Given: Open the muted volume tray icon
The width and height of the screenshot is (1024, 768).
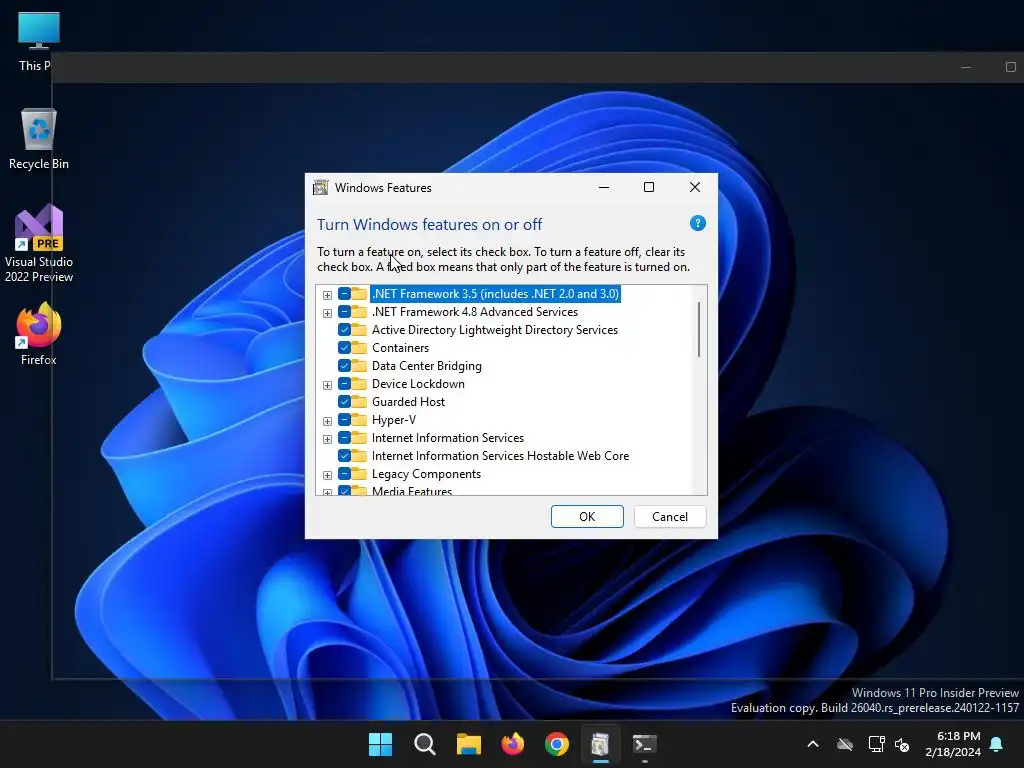Looking at the screenshot, I should (903, 744).
